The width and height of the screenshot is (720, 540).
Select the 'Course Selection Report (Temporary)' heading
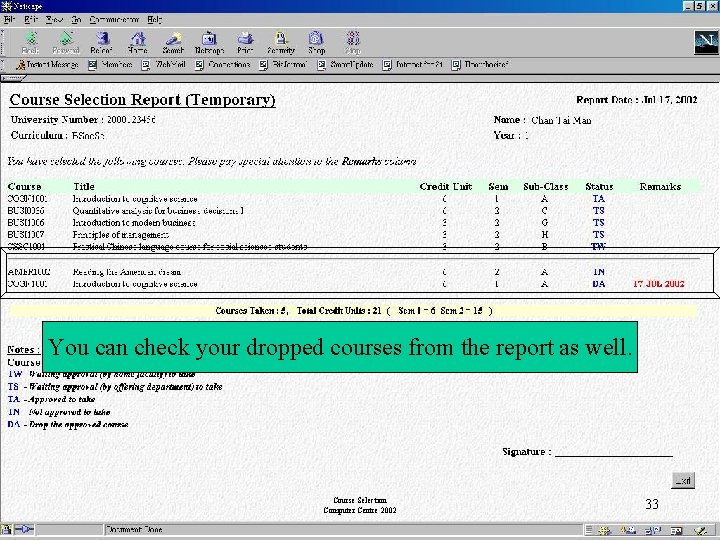[x=142, y=100]
